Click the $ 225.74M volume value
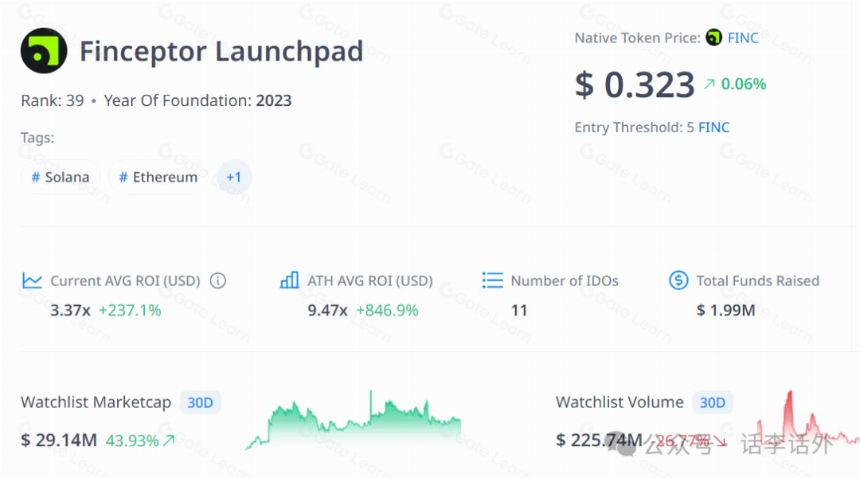The image size is (860, 478). [x=599, y=440]
